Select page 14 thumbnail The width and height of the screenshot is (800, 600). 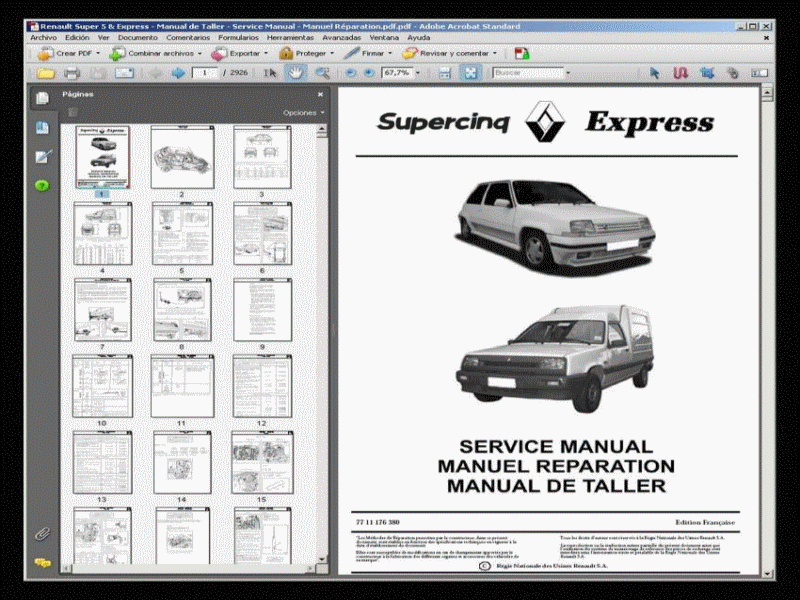tap(182, 462)
